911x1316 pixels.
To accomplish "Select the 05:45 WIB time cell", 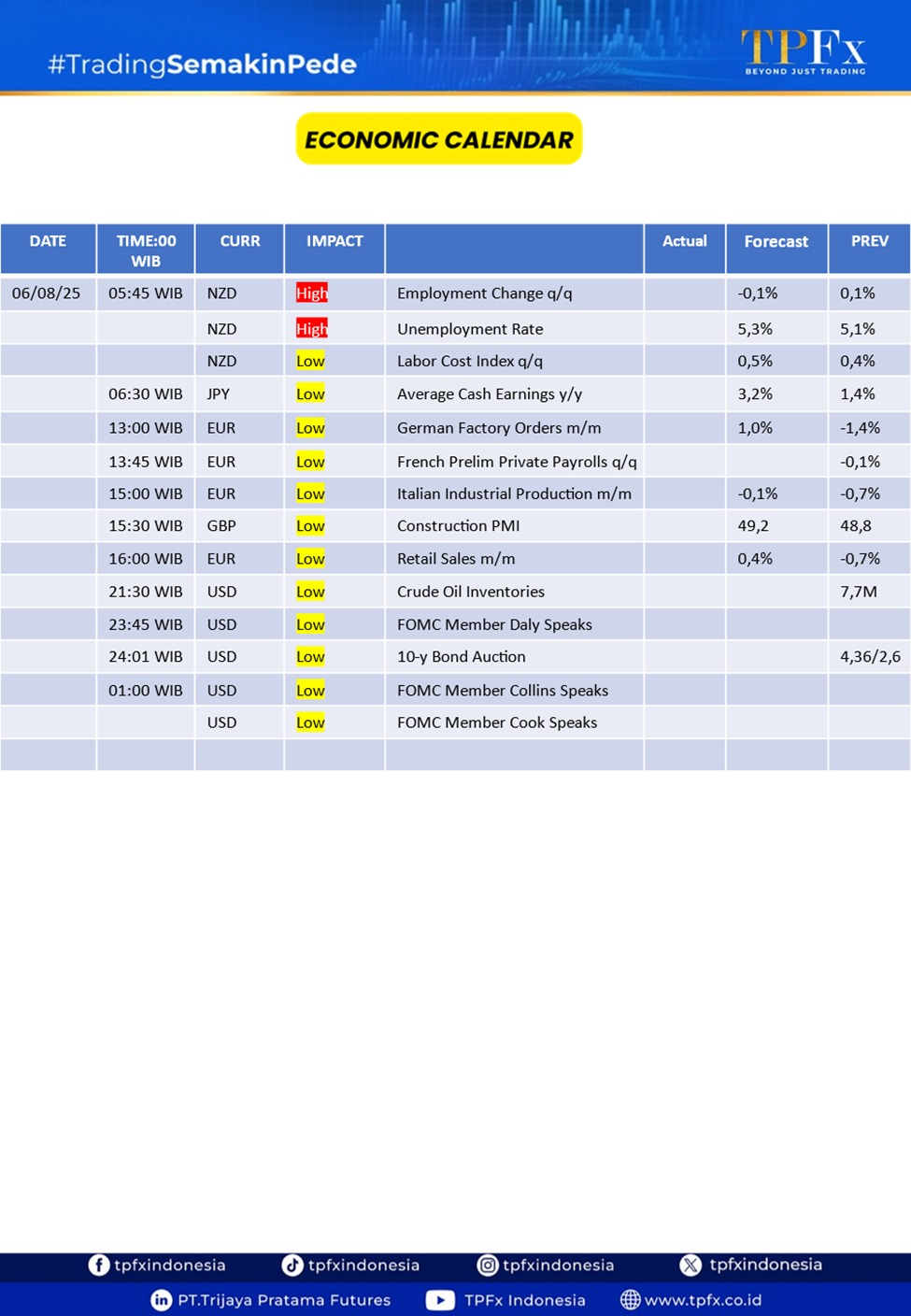I will pyautogui.click(x=146, y=293).
